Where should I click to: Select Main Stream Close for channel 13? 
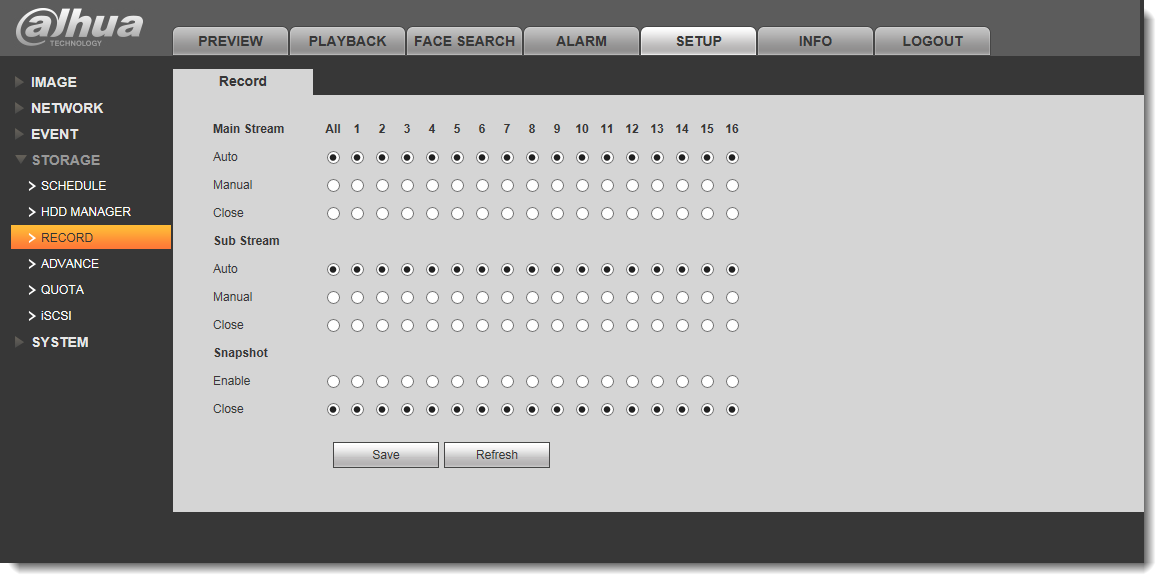pyautogui.click(x=657, y=214)
